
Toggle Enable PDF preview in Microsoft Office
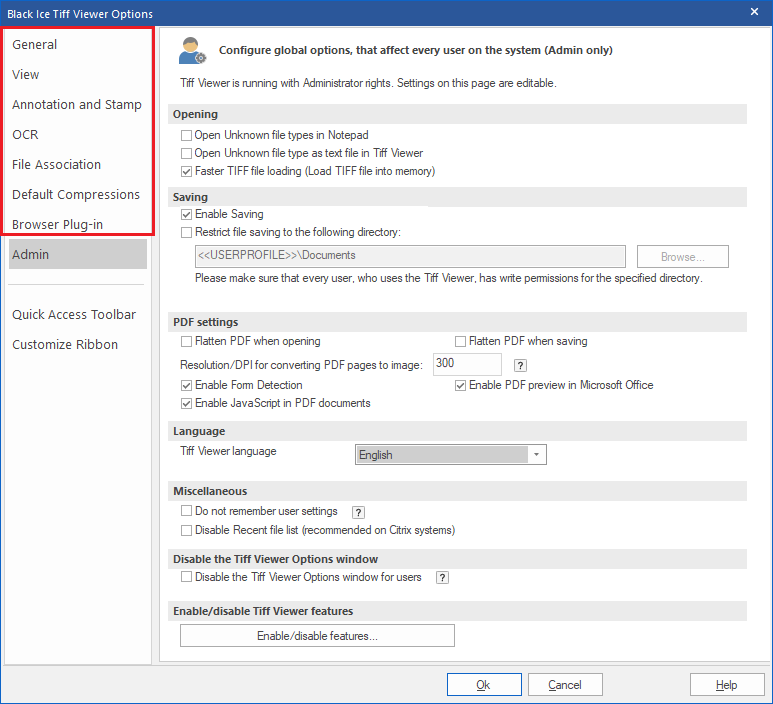pos(460,386)
